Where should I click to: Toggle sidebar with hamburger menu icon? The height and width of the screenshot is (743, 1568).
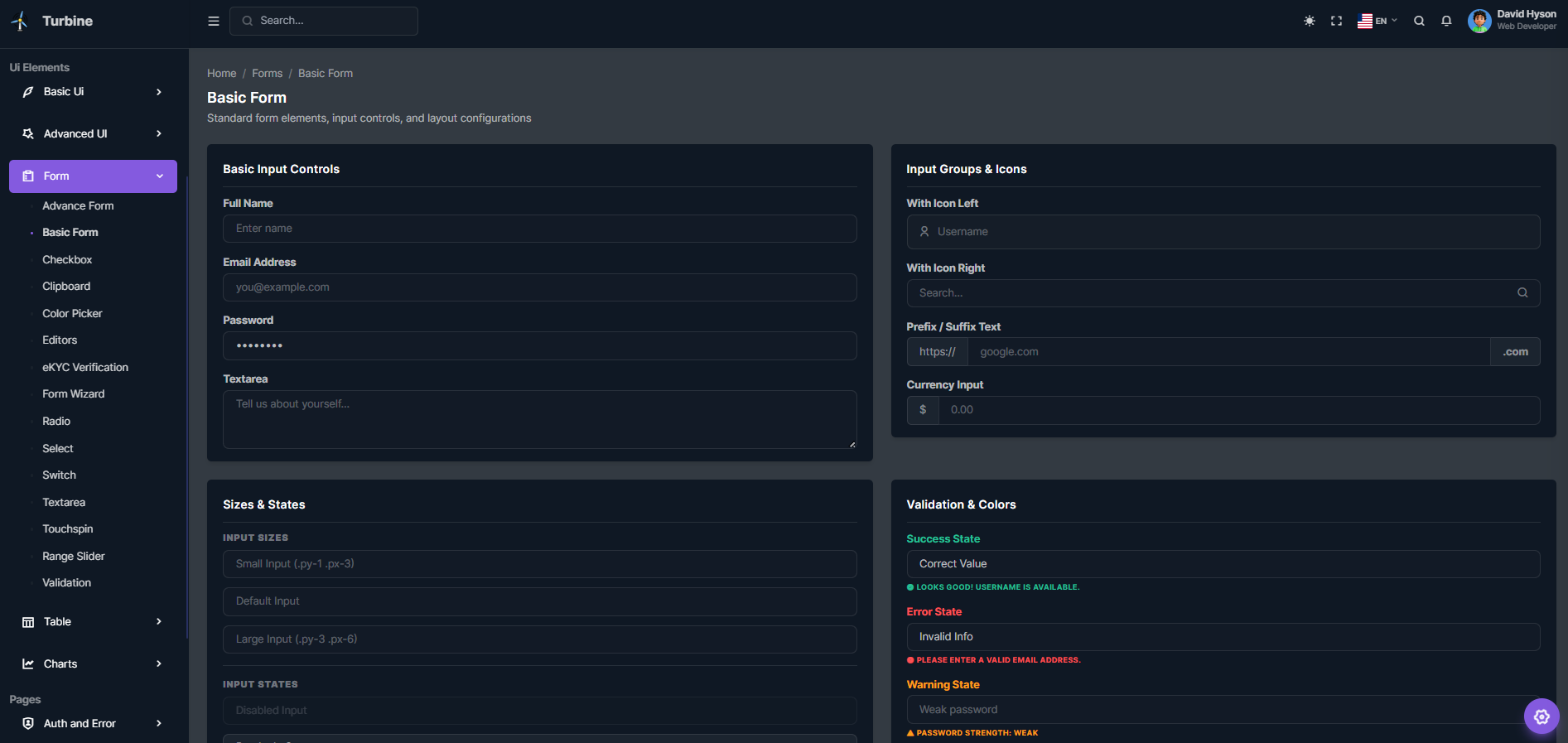click(x=214, y=22)
